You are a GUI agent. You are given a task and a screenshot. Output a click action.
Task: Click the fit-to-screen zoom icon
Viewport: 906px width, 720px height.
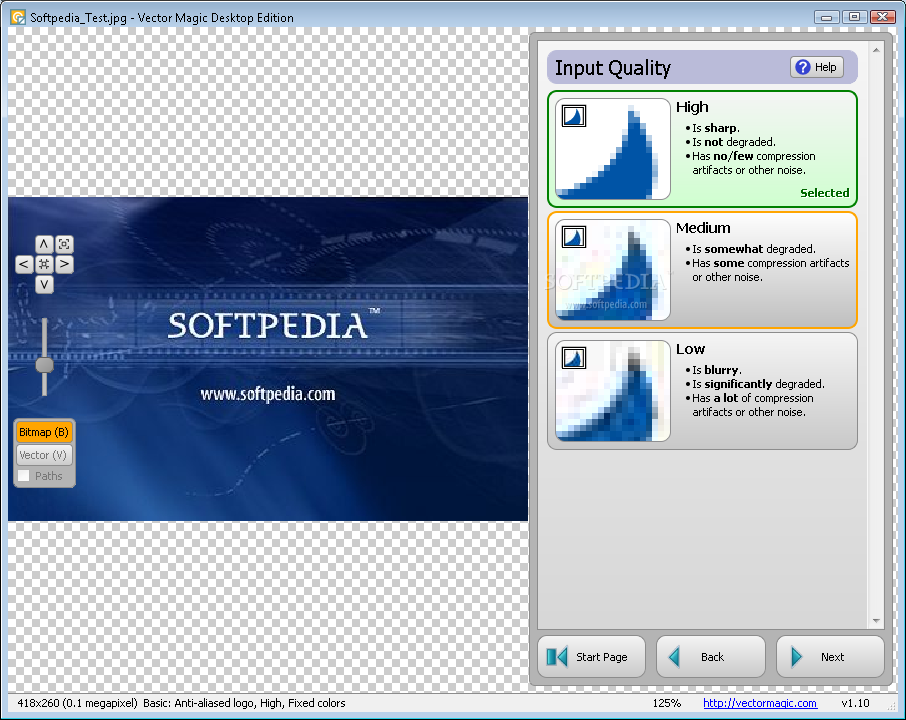click(64, 244)
